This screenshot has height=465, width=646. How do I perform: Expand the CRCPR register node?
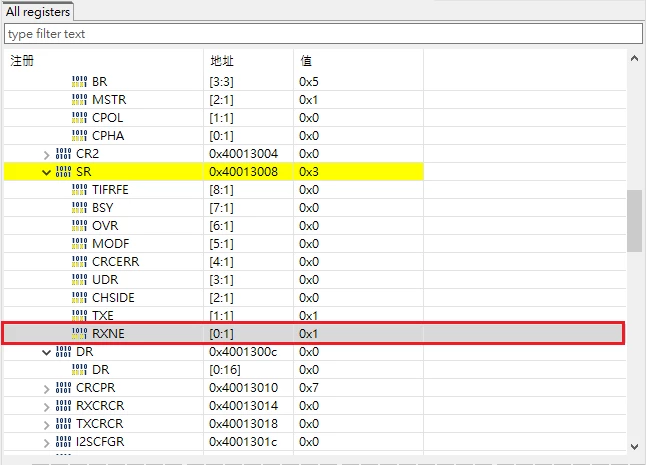[x=47, y=388]
